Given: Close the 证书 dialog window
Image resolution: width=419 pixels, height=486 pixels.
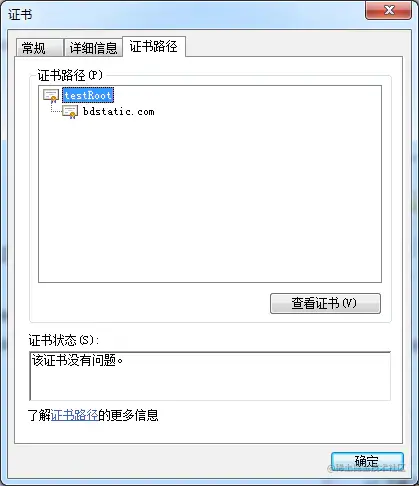Looking at the screenshot, I should (x=388, y=10).
